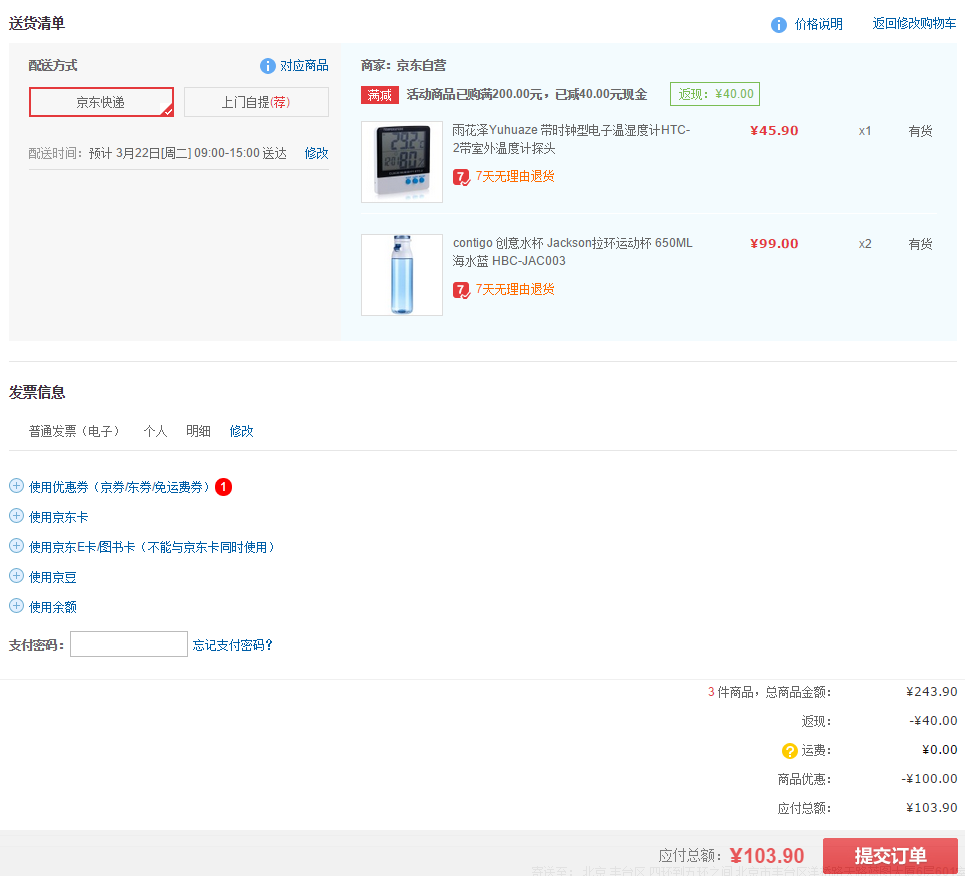Open the 使用京东E卡/图书卡 section

[152, 547]
